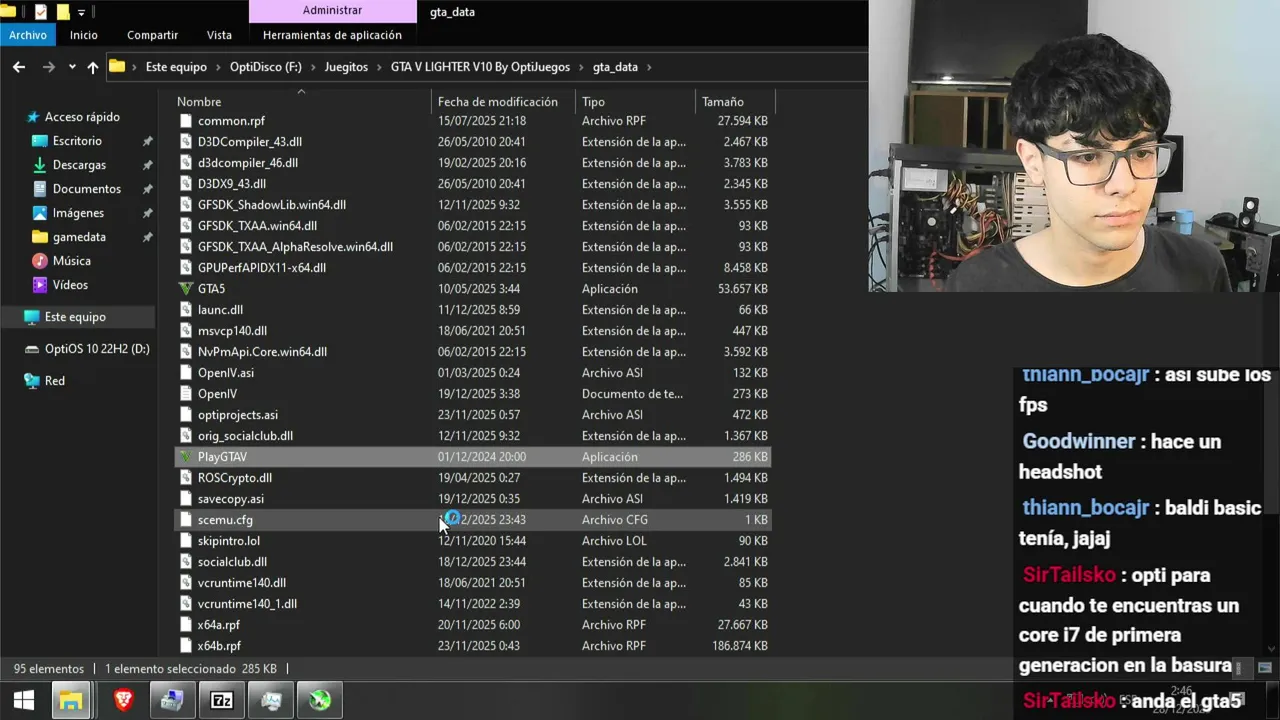Expand chevron after 'GTA V LIGHTER V10' breadcrumb
Screen dimensions: 1280x720
coord(581,67)
